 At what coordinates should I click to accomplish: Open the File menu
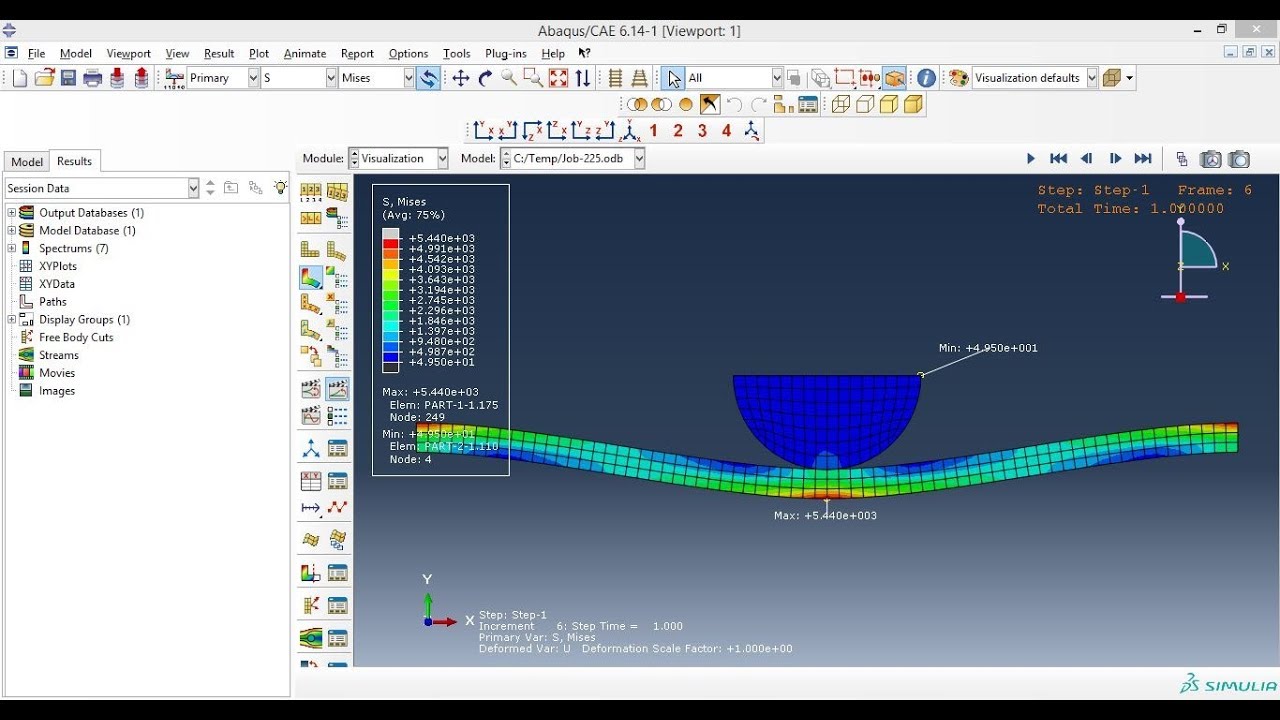[36, 54]
